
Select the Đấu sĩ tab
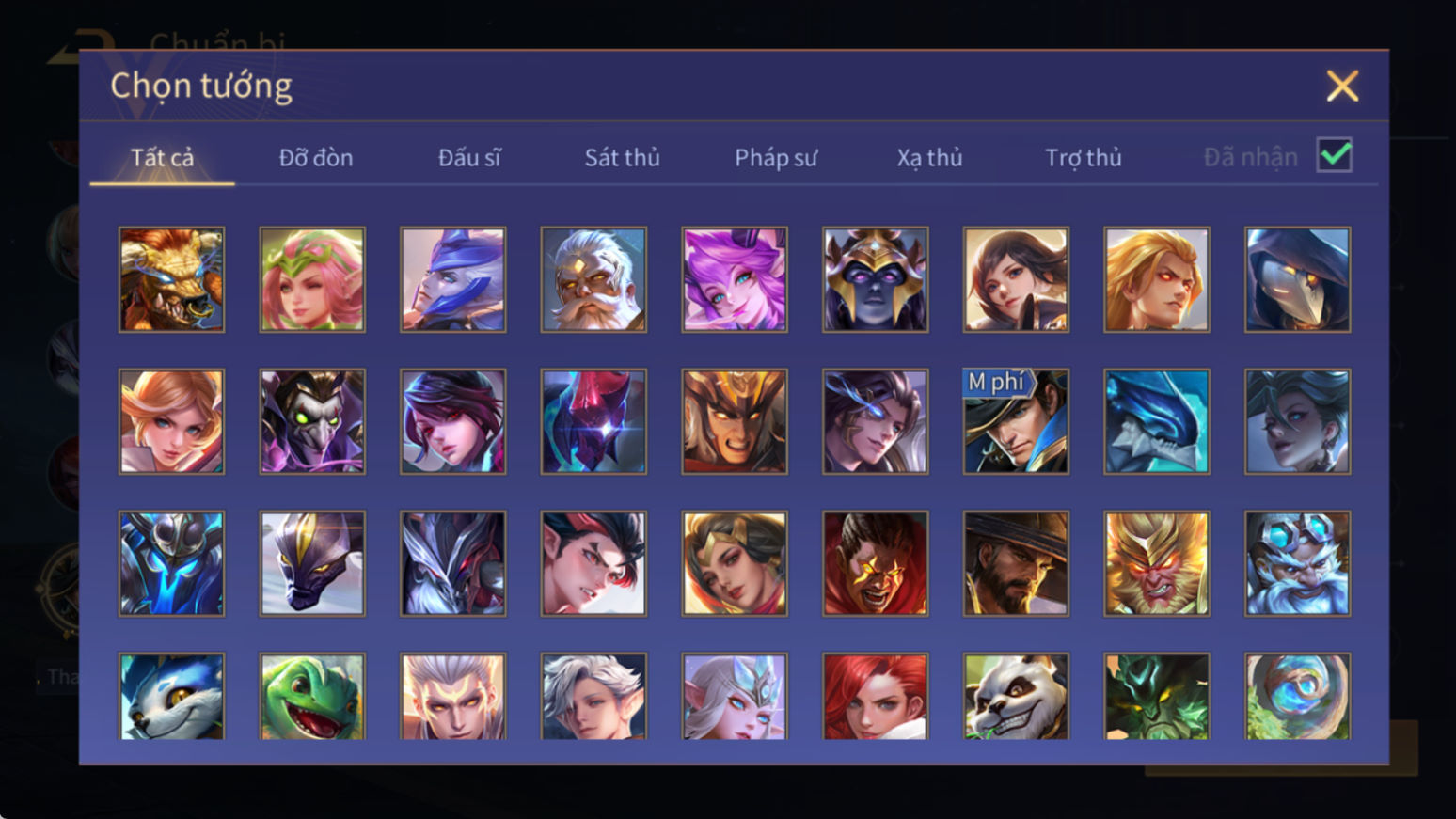click(x=469, y=157)
